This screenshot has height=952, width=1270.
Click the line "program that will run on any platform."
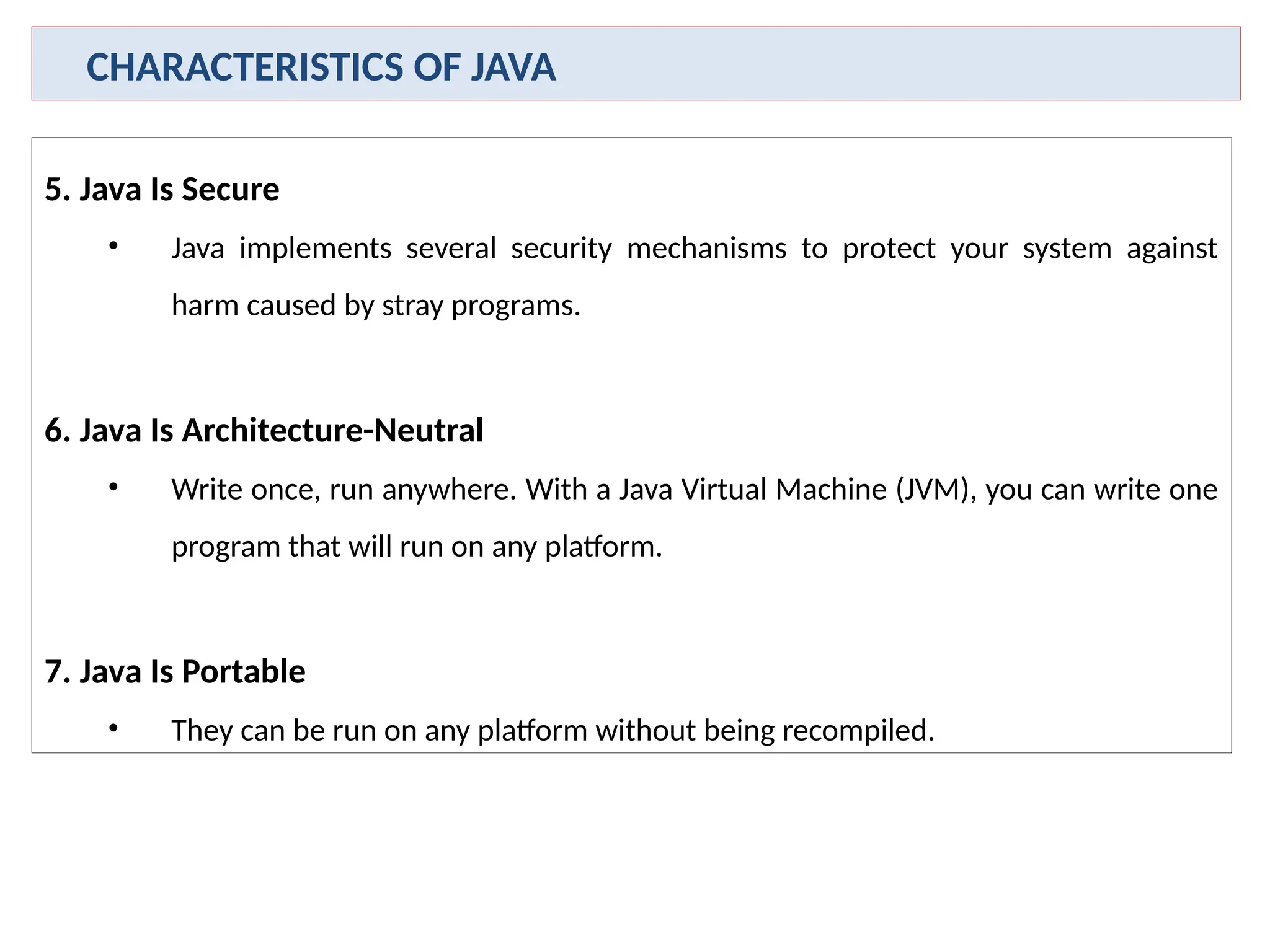coord(417,547)
